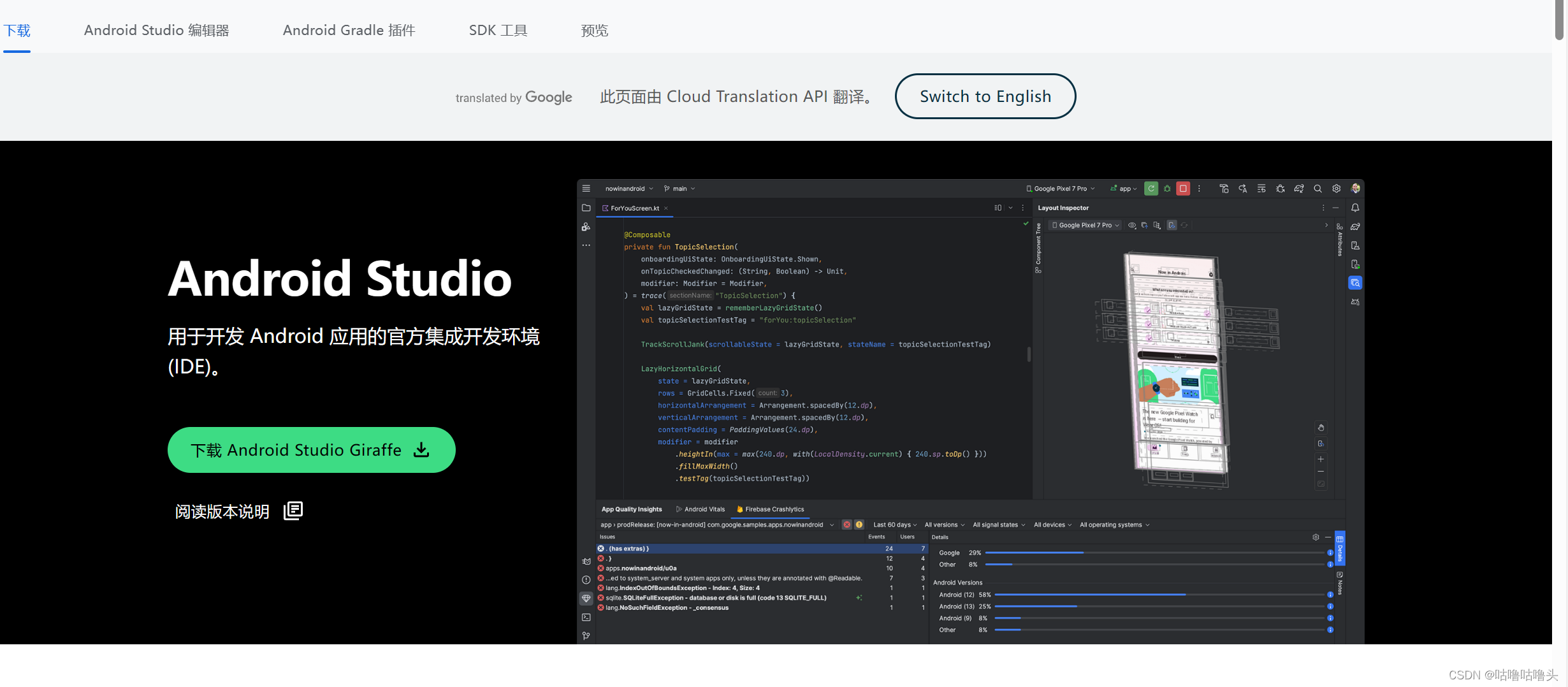Open the Git branch icon in left sidebar
1568x687 pixels.
(586, 636)
